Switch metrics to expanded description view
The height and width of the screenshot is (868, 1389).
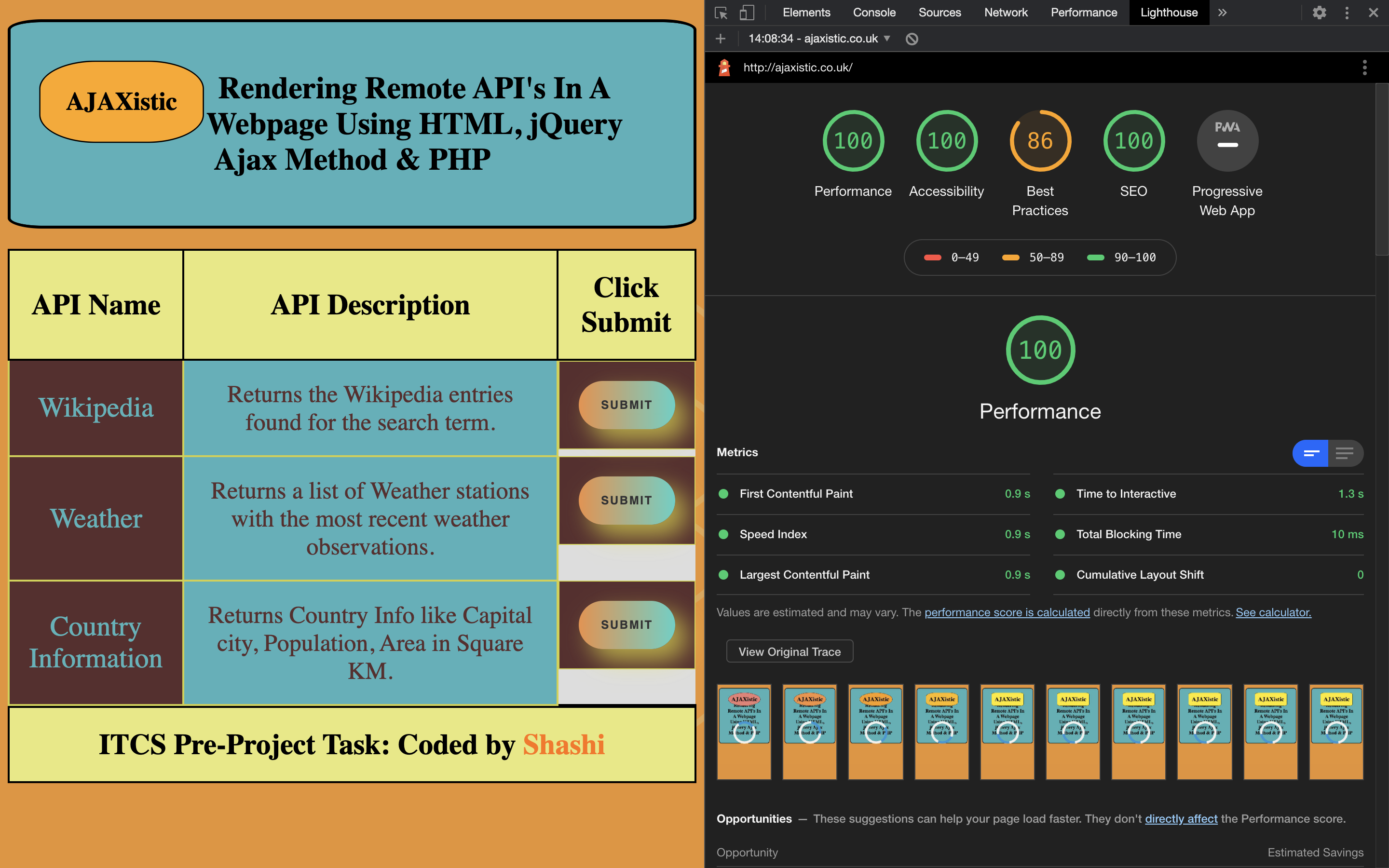tap(1345, 453)
